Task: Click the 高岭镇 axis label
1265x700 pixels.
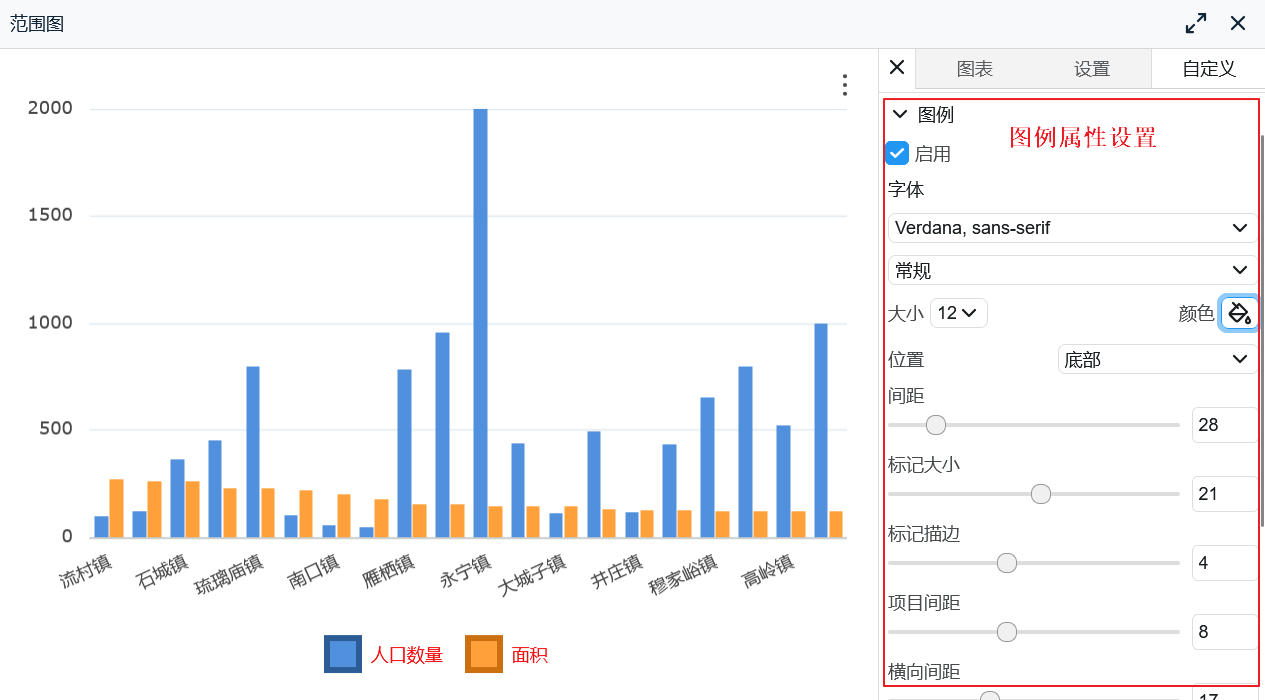Action: [768, 570]
